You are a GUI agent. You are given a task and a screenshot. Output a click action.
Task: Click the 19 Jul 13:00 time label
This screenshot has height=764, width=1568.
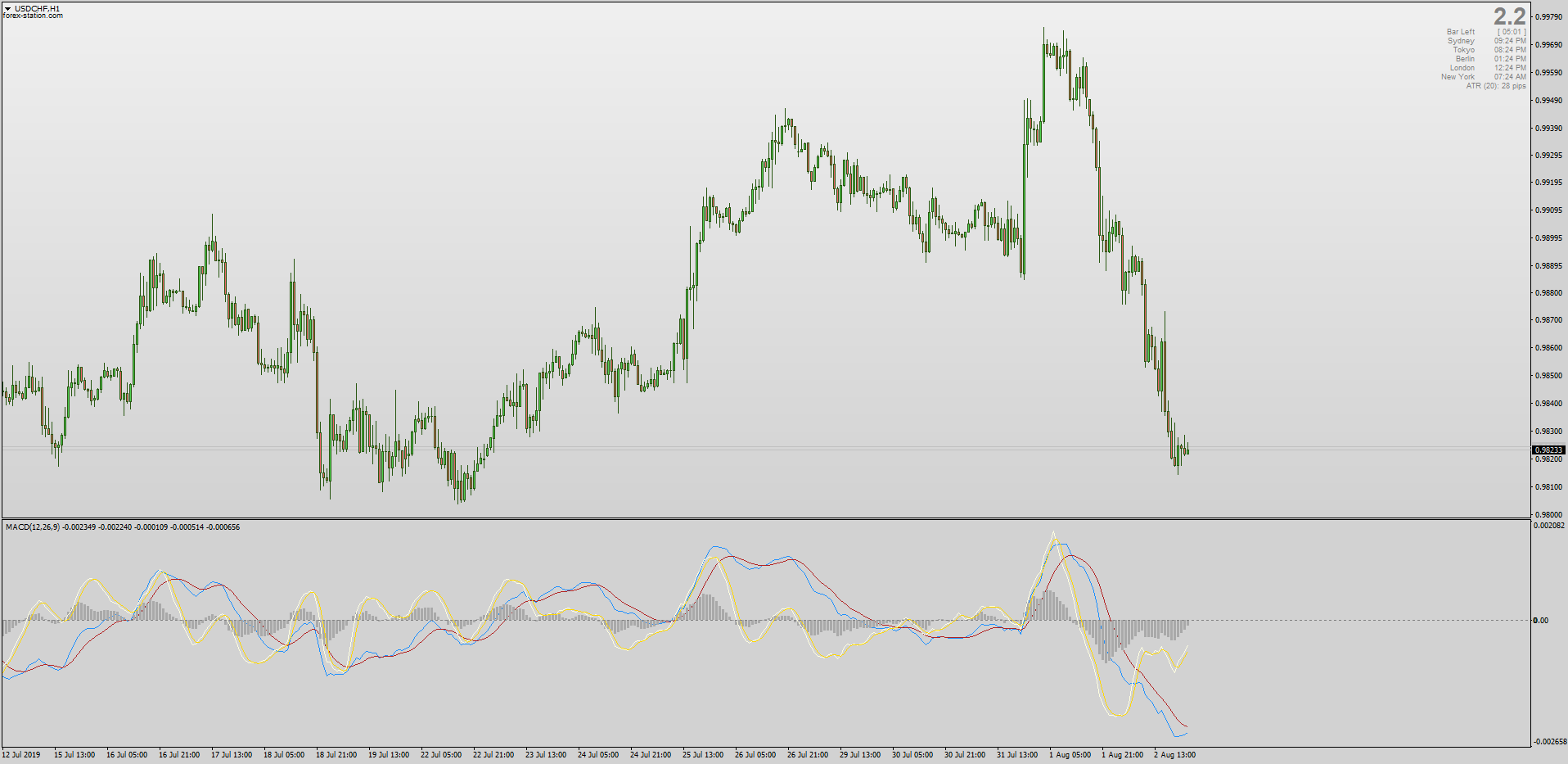(389, 755)
